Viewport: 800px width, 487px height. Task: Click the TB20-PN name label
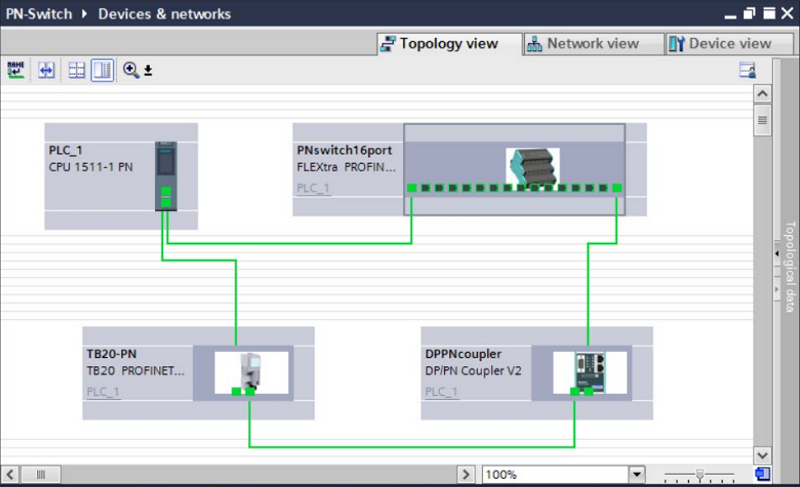coord(112,354)
